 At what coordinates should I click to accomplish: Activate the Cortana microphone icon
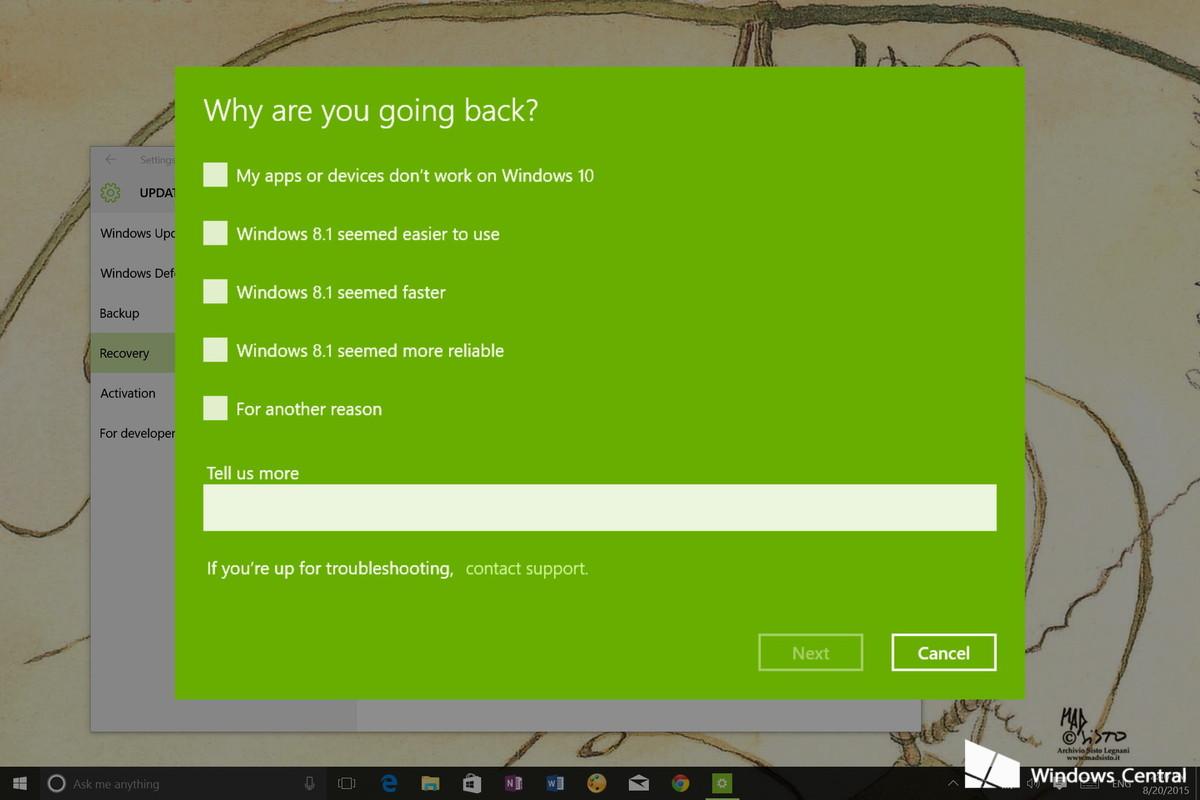pos(310,784)
